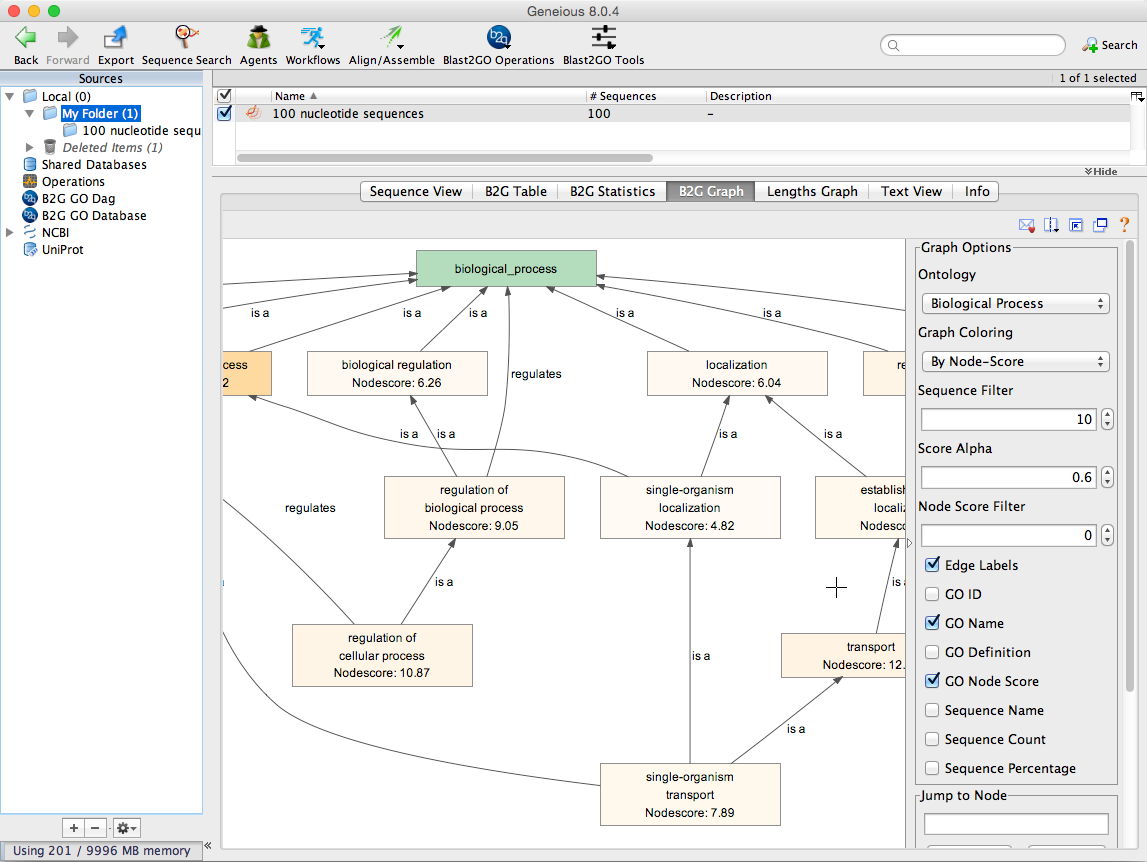The image size is (1147, 862).
Task: Toggle the GO Name checkbox
Action: 932,623
